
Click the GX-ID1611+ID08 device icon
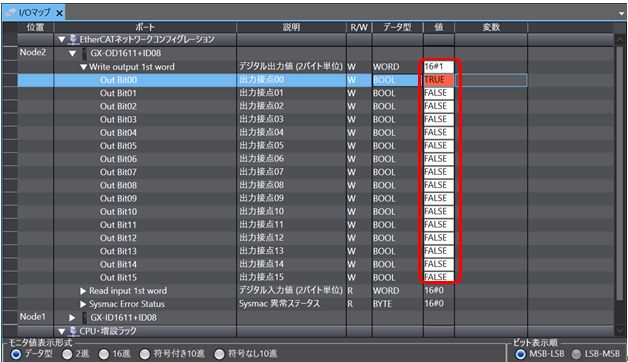[85, 318]
